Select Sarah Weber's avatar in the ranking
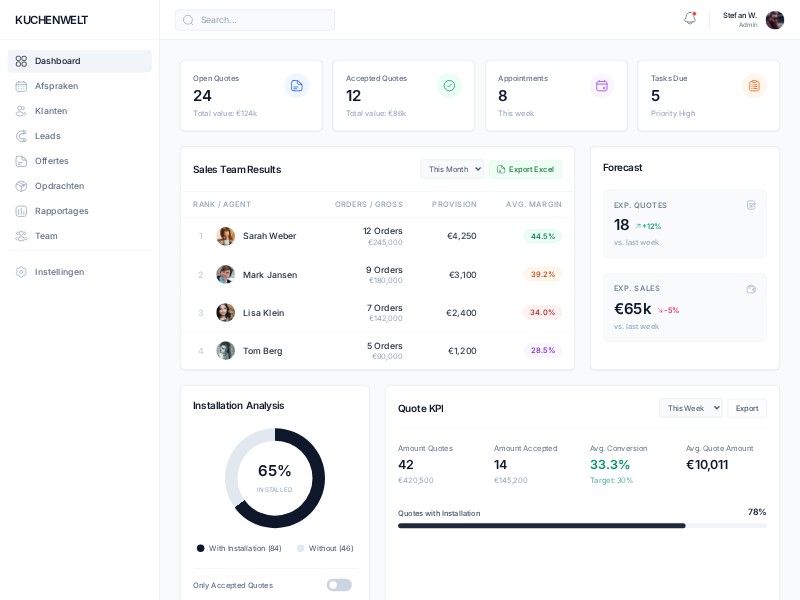Viewport: 800px width, 600px height. 226,236
